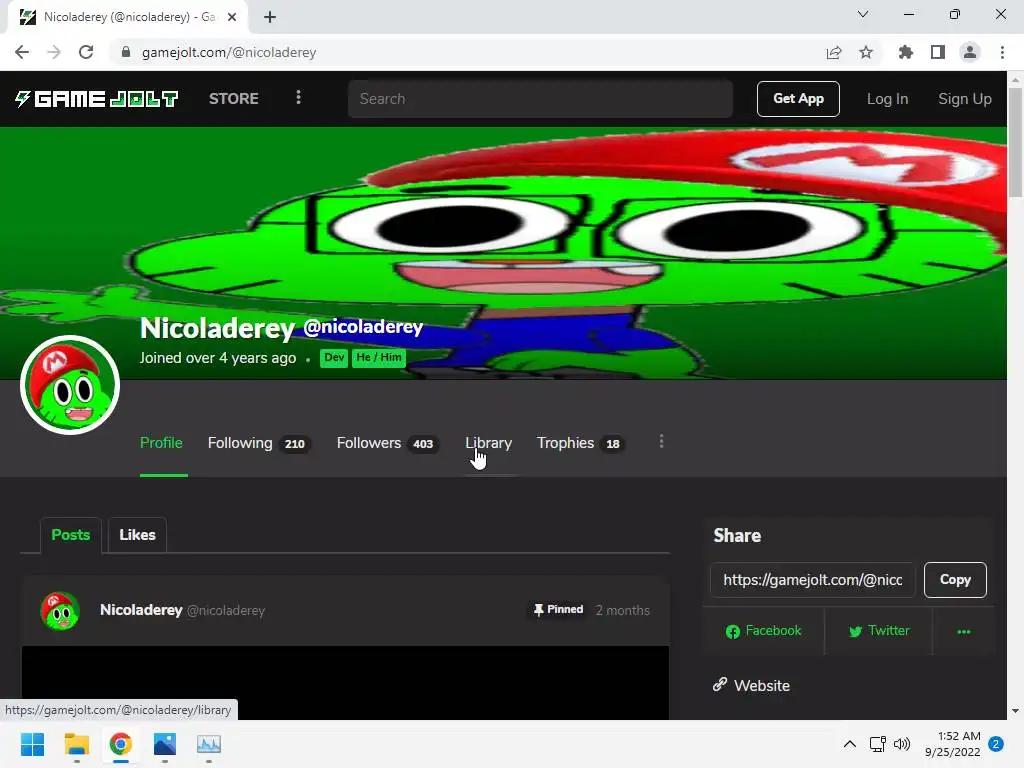Click the 2 months post timestamp

click(x=622, y=610)
